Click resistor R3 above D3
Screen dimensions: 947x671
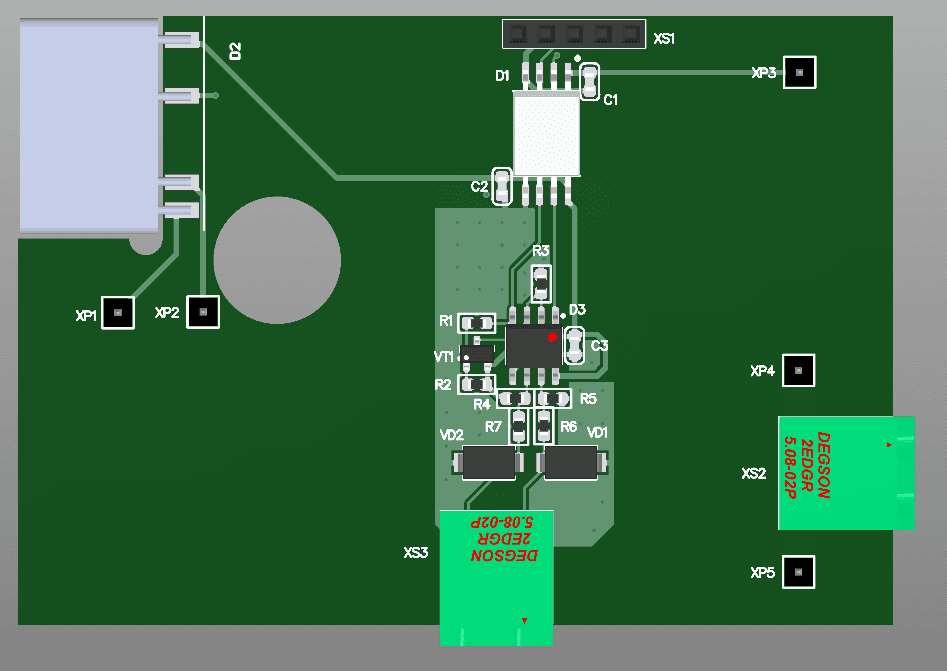541,283
